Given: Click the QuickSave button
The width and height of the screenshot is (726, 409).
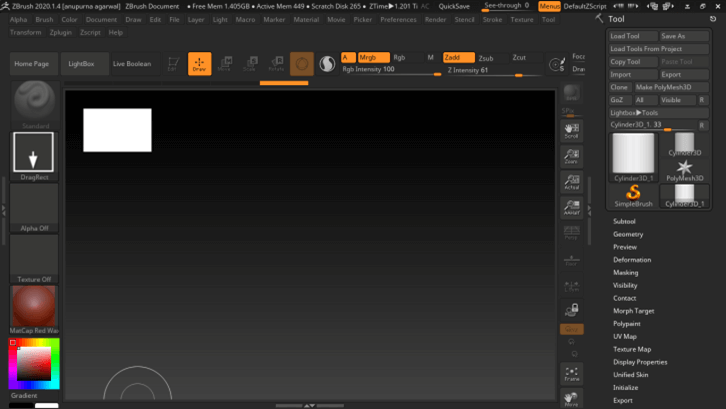Looking at the screenshot, I should [454, 6].
